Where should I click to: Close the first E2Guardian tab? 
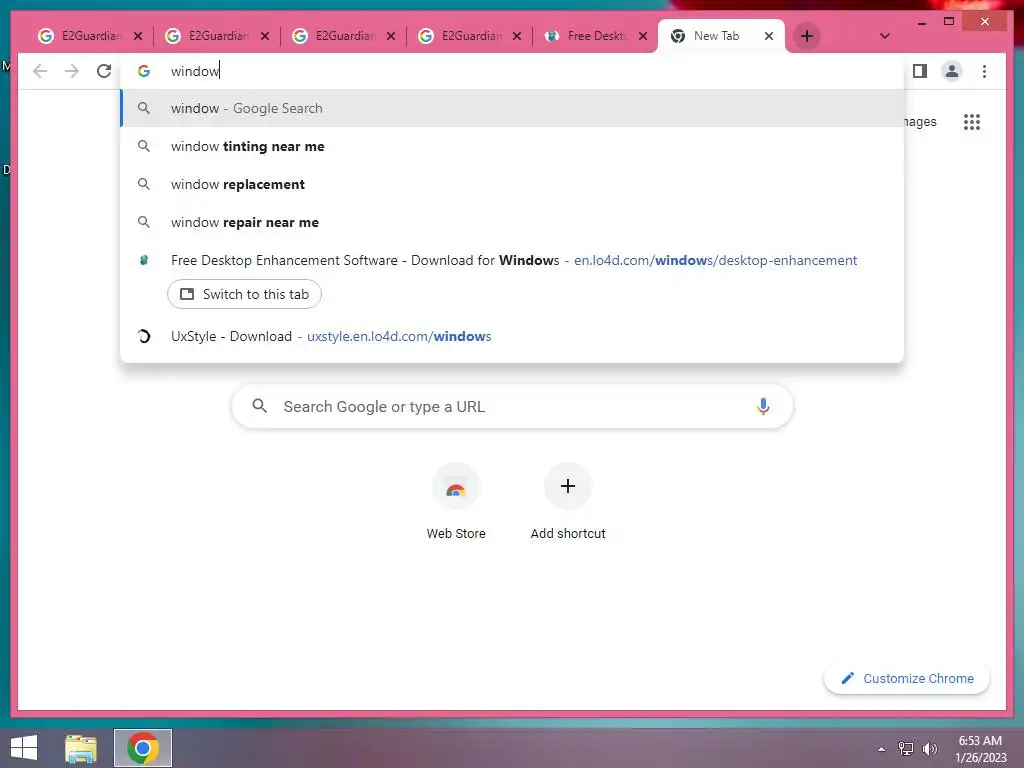click(x=138, y=36)
